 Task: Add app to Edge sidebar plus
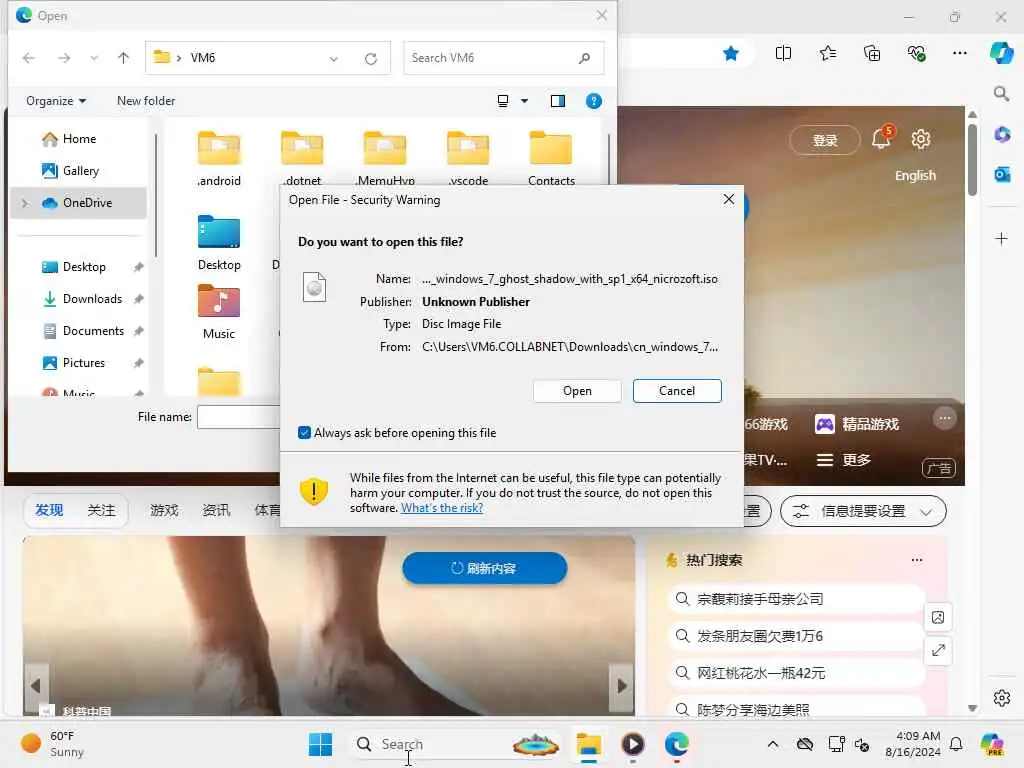[x=1001, y=238]
